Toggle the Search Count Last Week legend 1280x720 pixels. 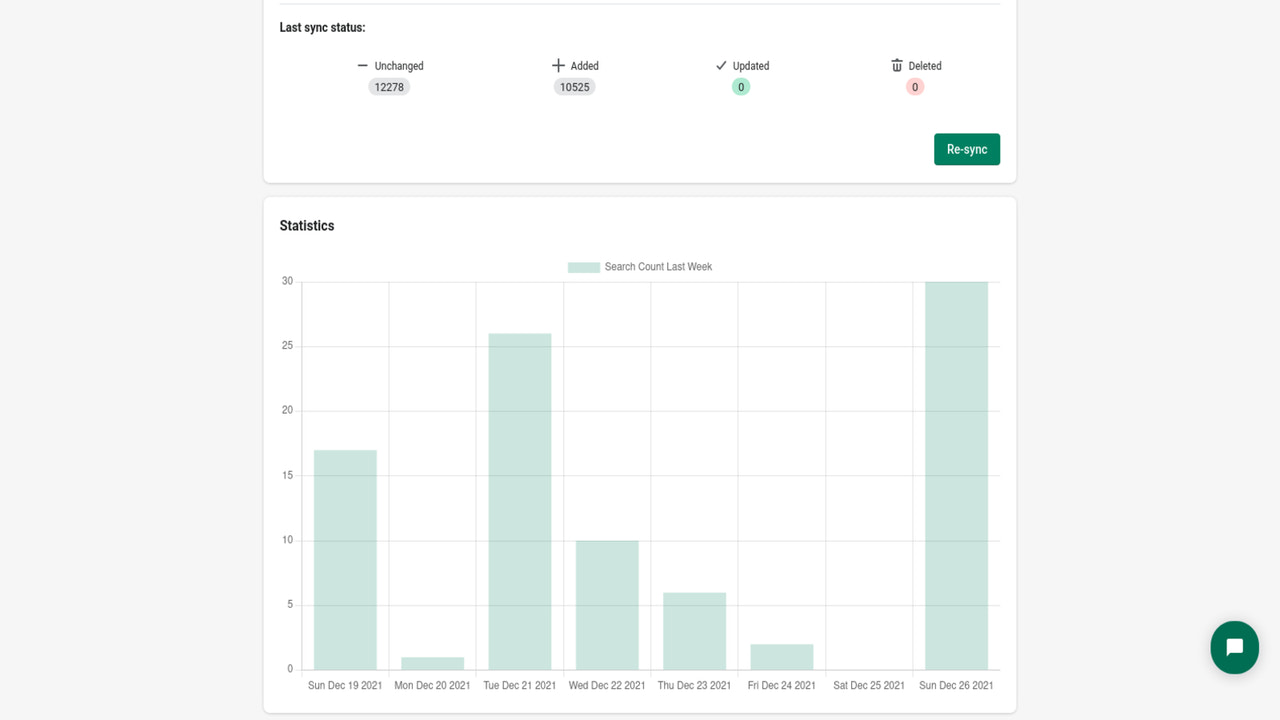(x=639, y=267)
